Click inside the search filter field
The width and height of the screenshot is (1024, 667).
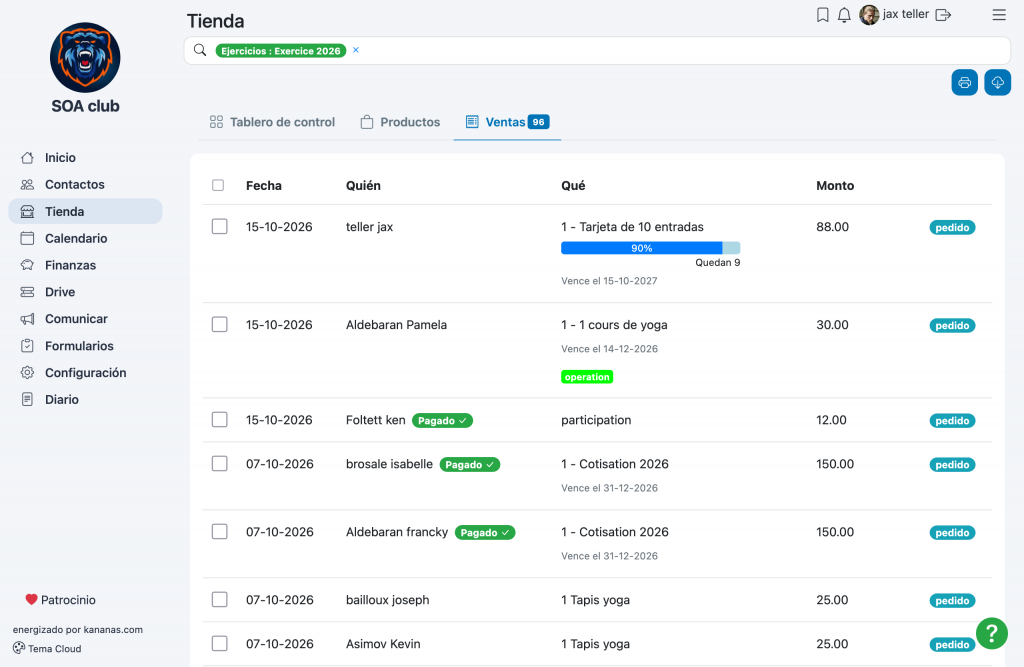597,50
